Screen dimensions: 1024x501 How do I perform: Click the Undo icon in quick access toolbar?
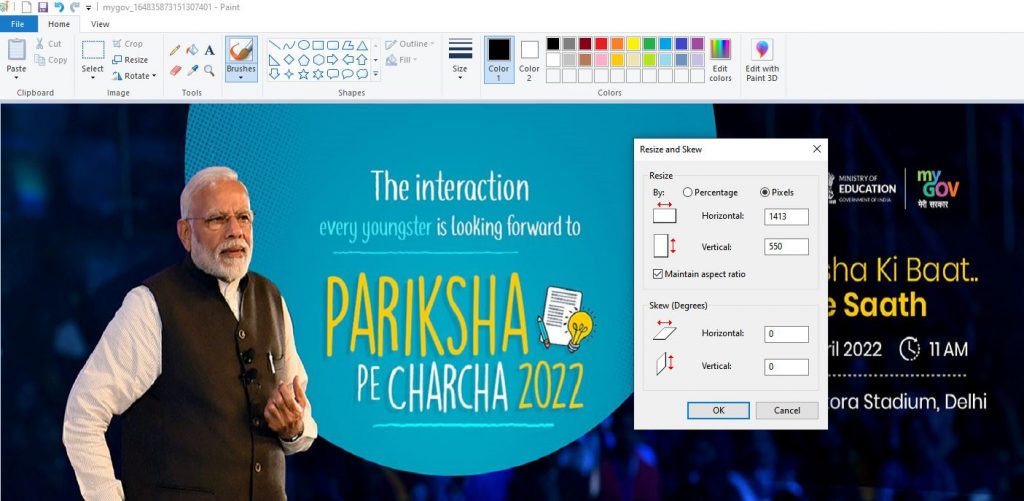coord(59,7)
